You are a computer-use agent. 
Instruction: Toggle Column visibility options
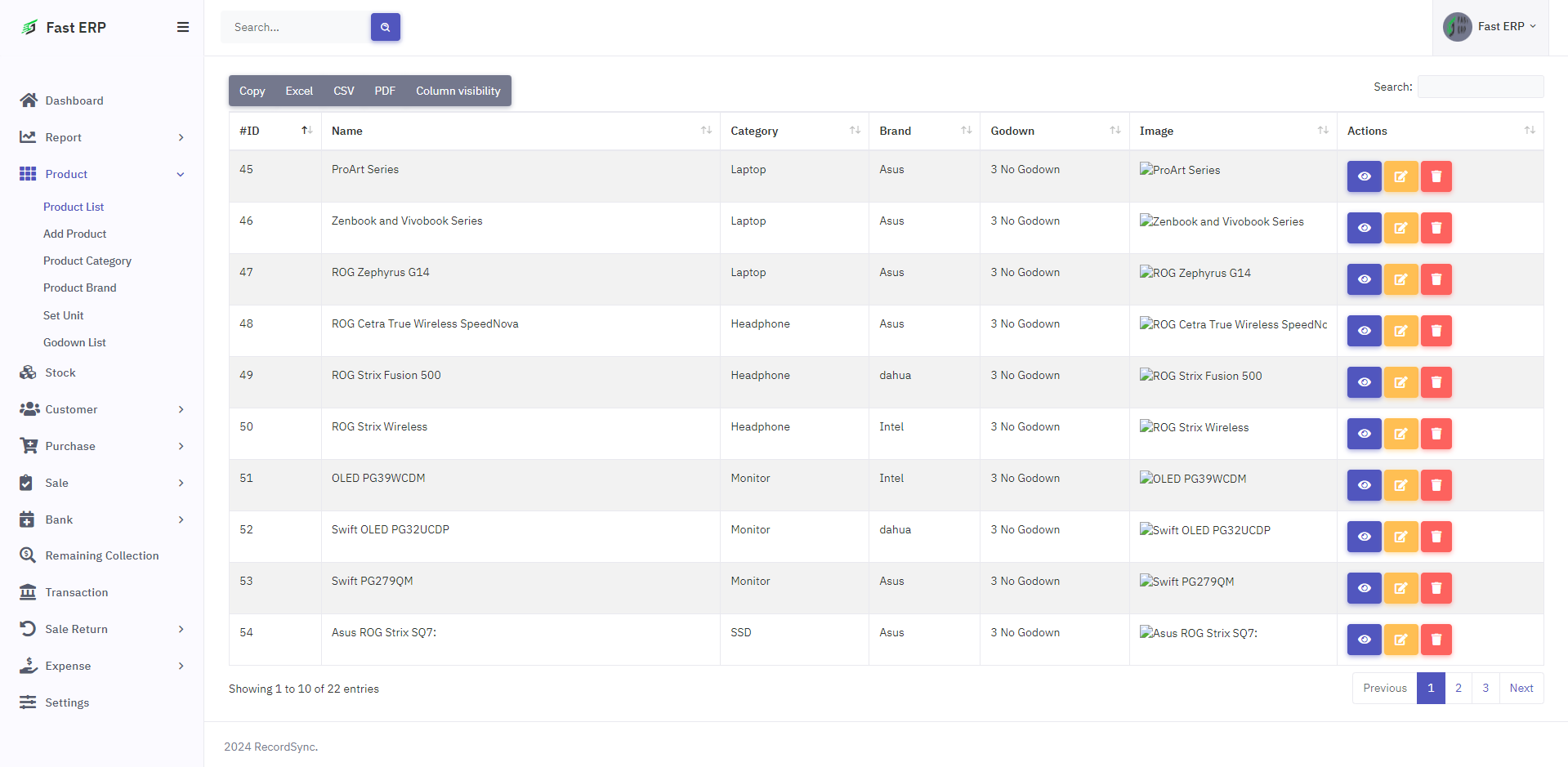pyautogui.click(x=458, y=91)
